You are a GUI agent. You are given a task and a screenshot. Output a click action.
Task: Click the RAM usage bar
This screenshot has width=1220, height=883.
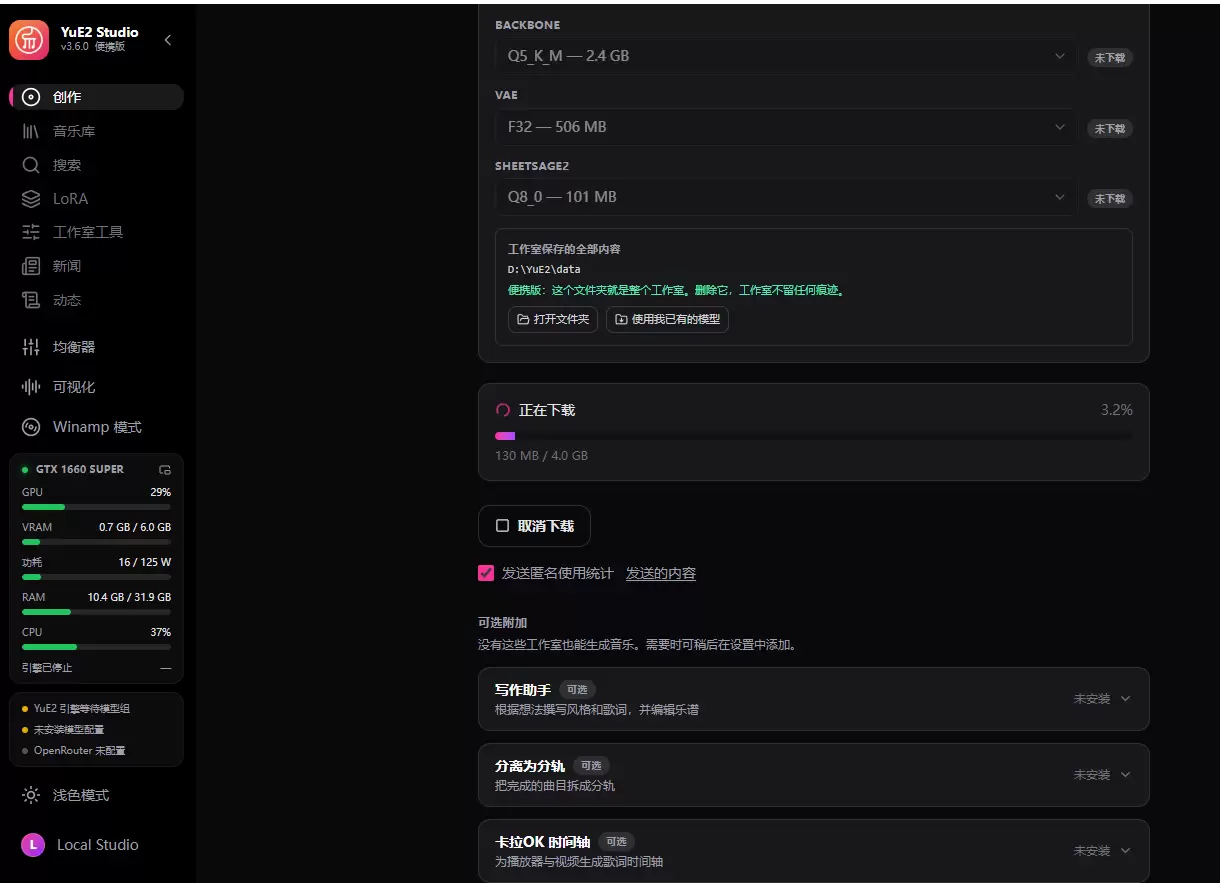tap(96, 612)
